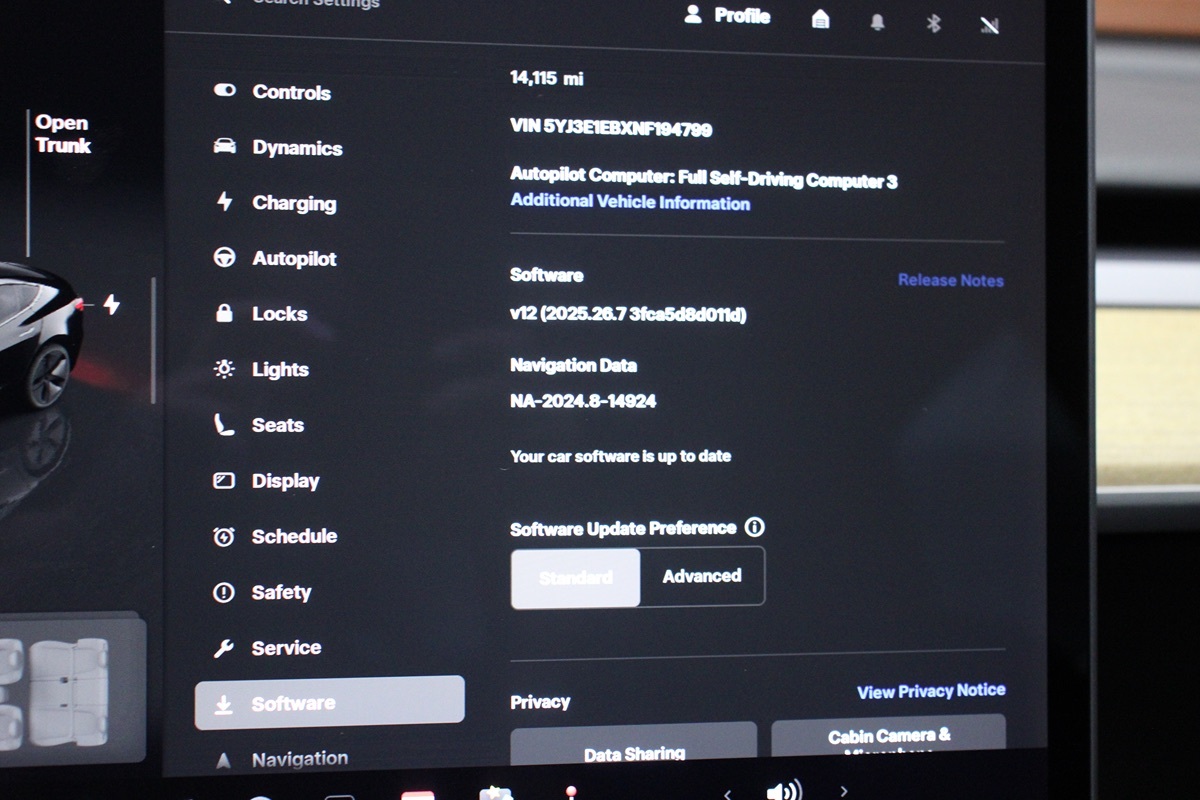Open Bluetooth settings from status bar
The height and width of the screenshot is (800, 1200).
(x=933, y=23)
